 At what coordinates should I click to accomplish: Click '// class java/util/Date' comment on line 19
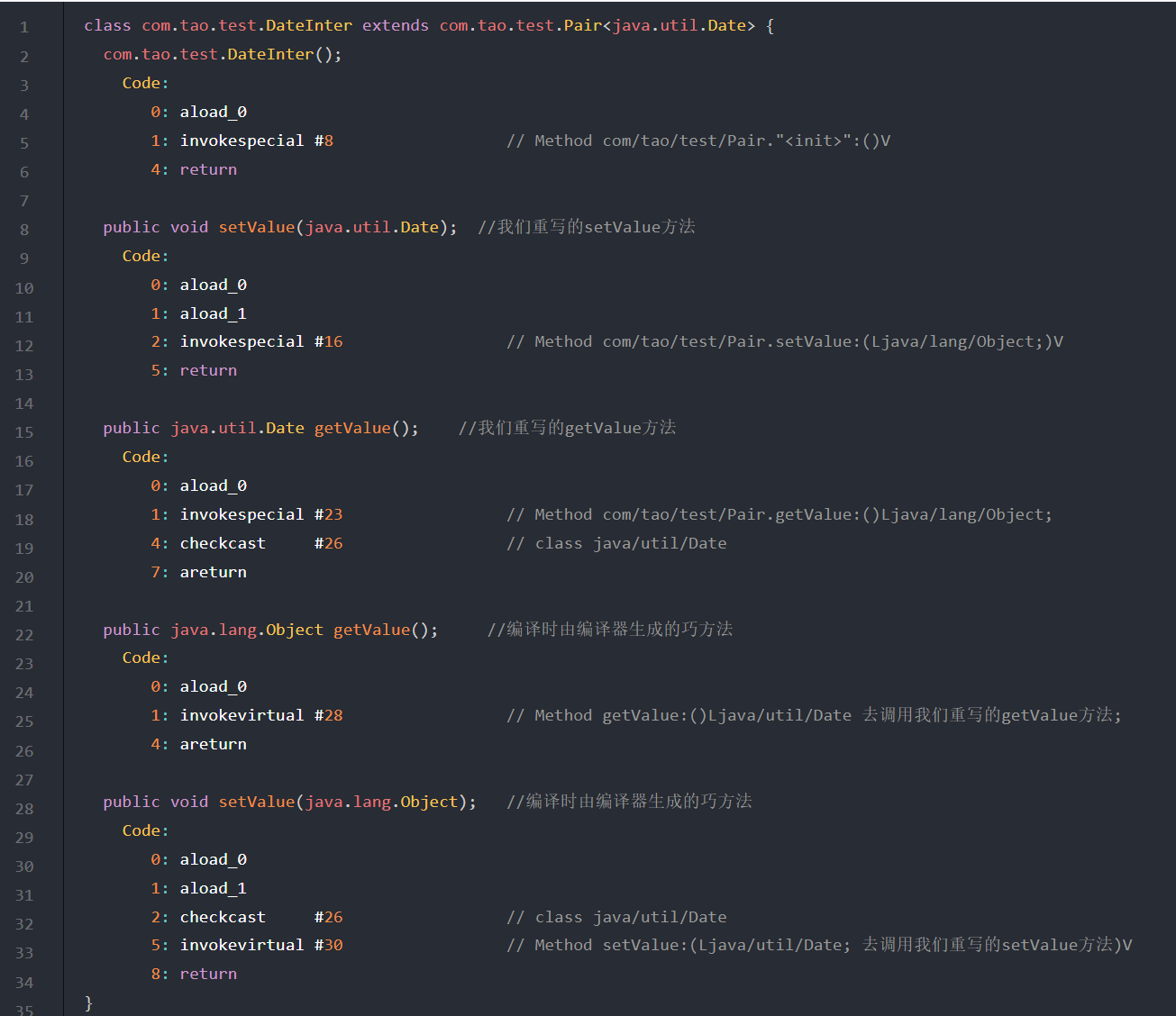617,544
